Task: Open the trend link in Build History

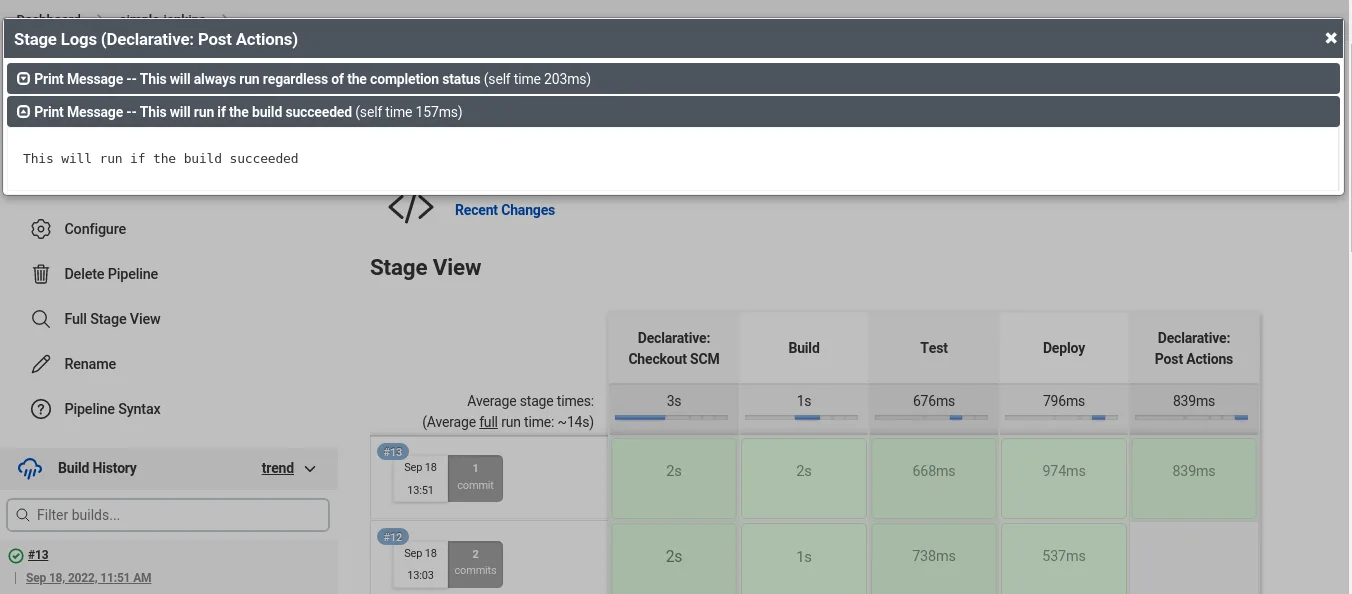Action: [x=278, y=468]
